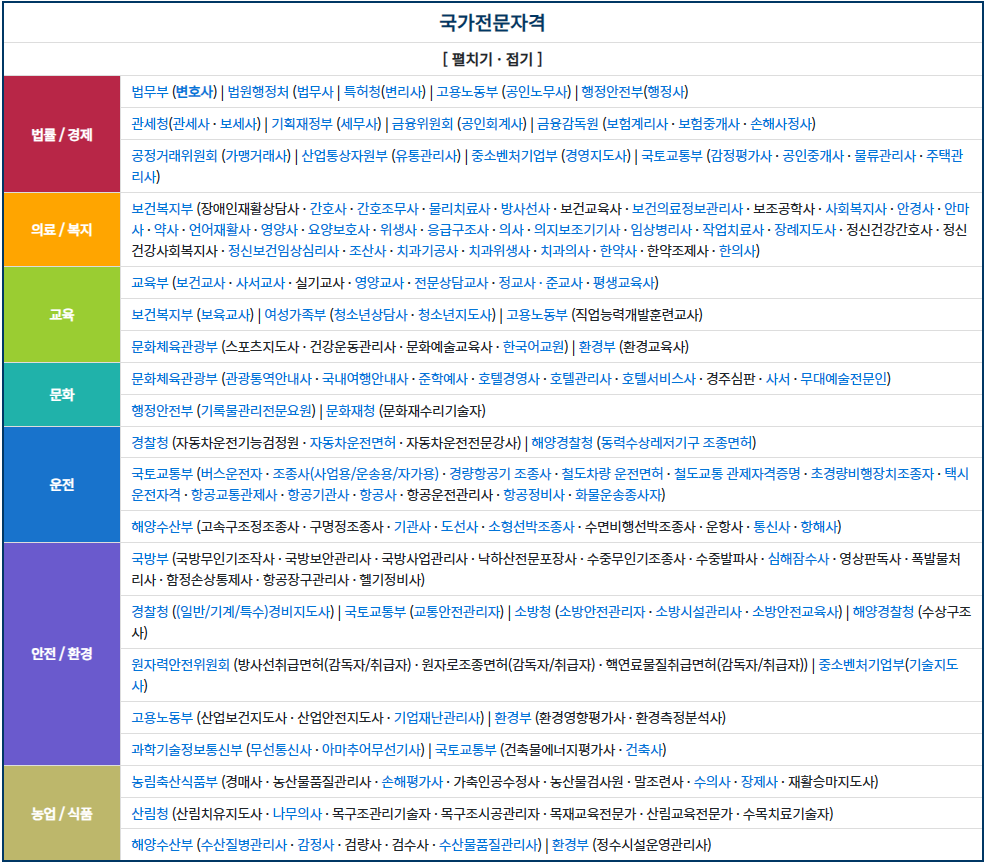Click the 손해평가사 link
Screen dimensions: 986x864
pos(413,782)
